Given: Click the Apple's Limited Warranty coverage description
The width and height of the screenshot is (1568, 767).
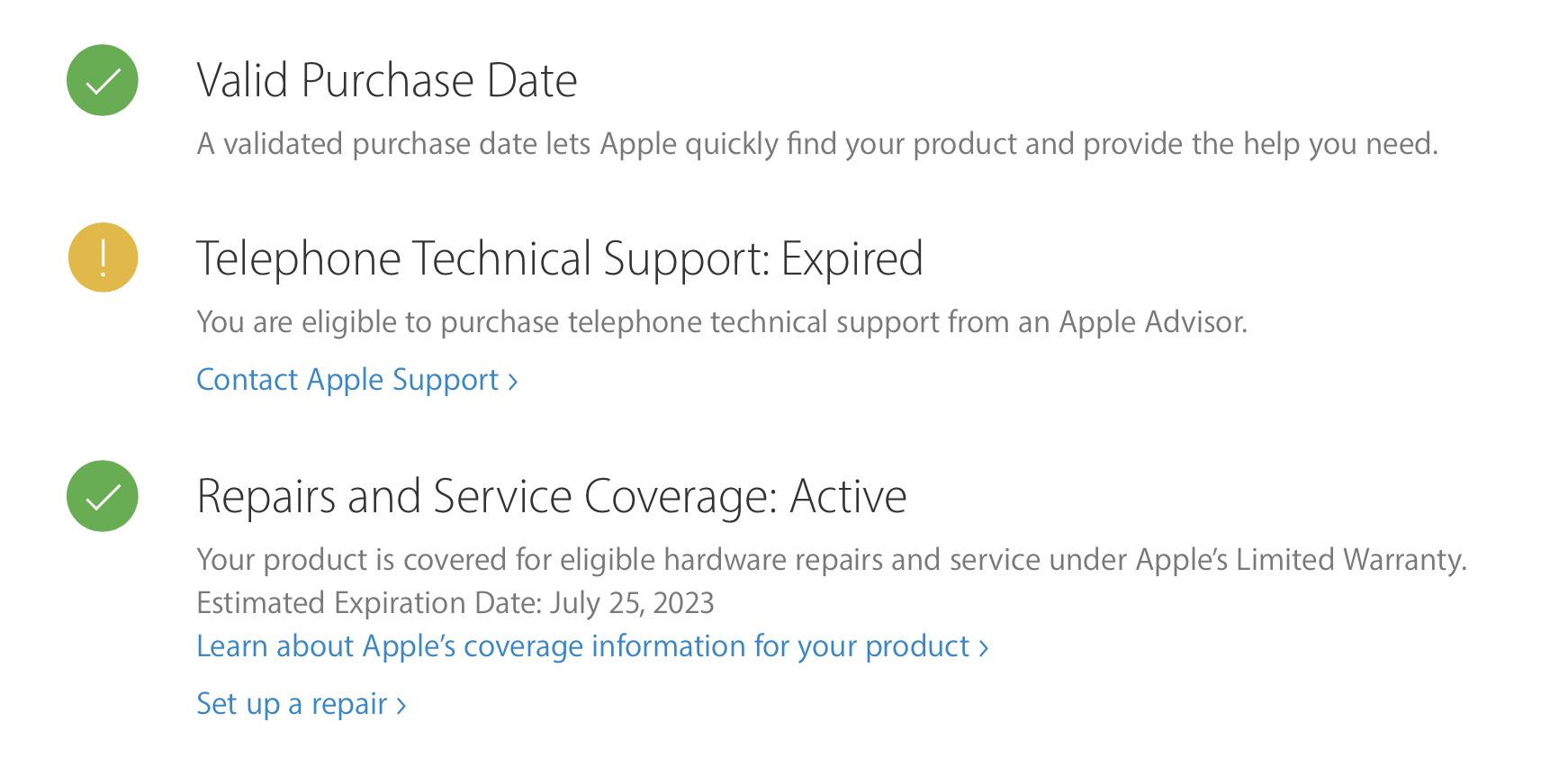Looking at the screenshot, I should pos(832,560).
